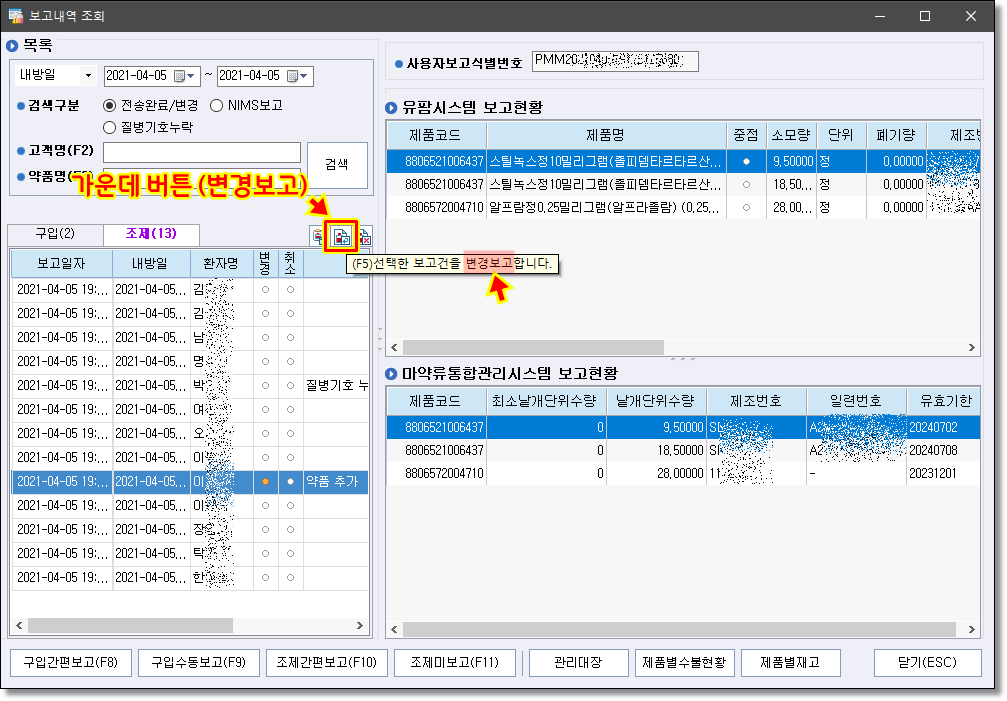1007x701 pixels.
Task: Expand the 내방일 date type dropdown
Action: pyautogui.click(x=88, y=76)
